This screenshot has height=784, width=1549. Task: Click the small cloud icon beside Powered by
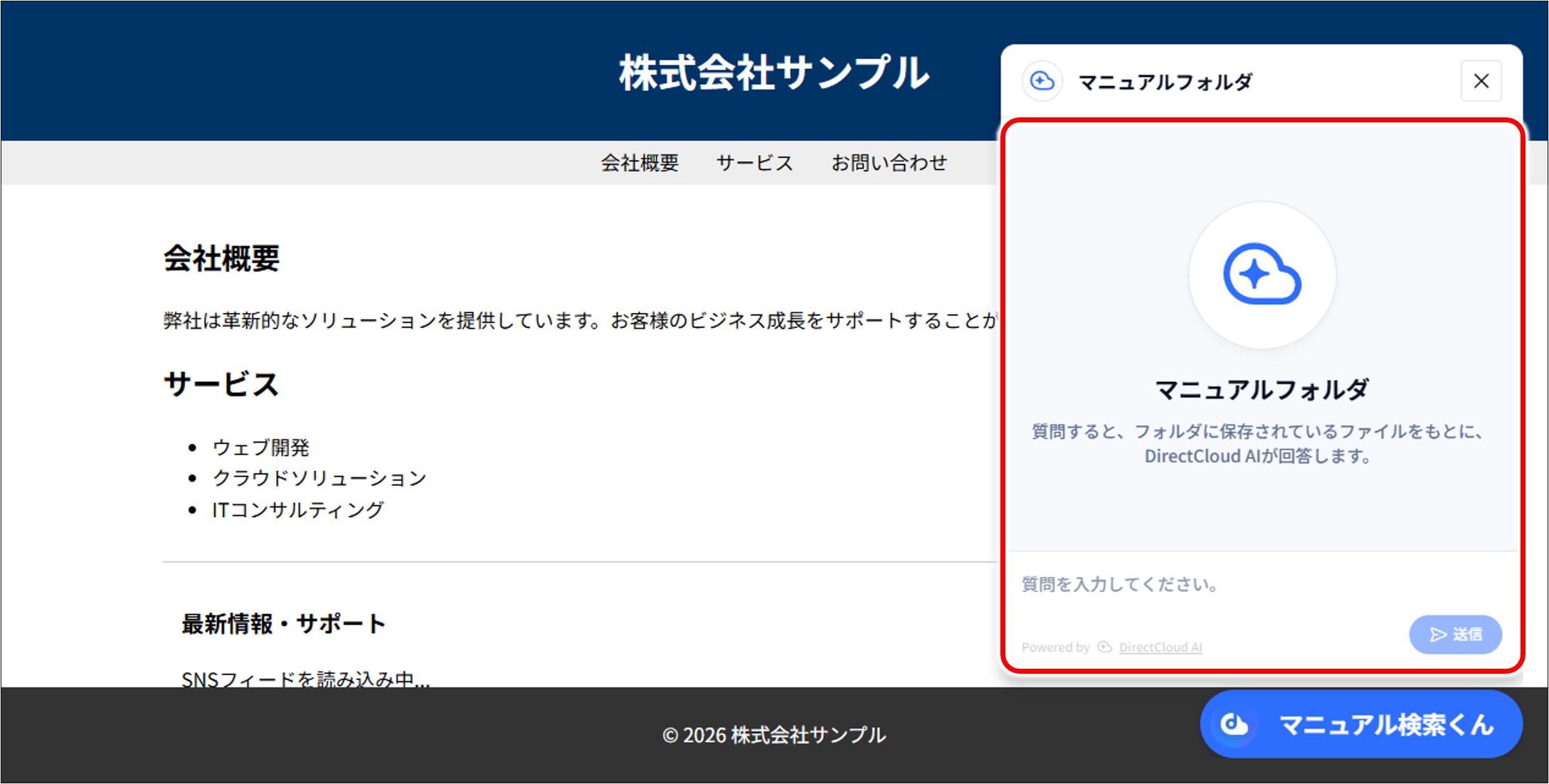point(1104,647)
